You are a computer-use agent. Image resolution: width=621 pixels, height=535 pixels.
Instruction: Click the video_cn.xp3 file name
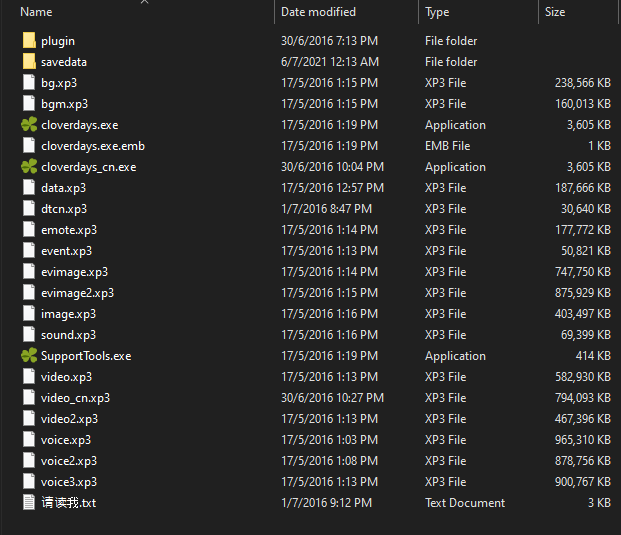75,398
